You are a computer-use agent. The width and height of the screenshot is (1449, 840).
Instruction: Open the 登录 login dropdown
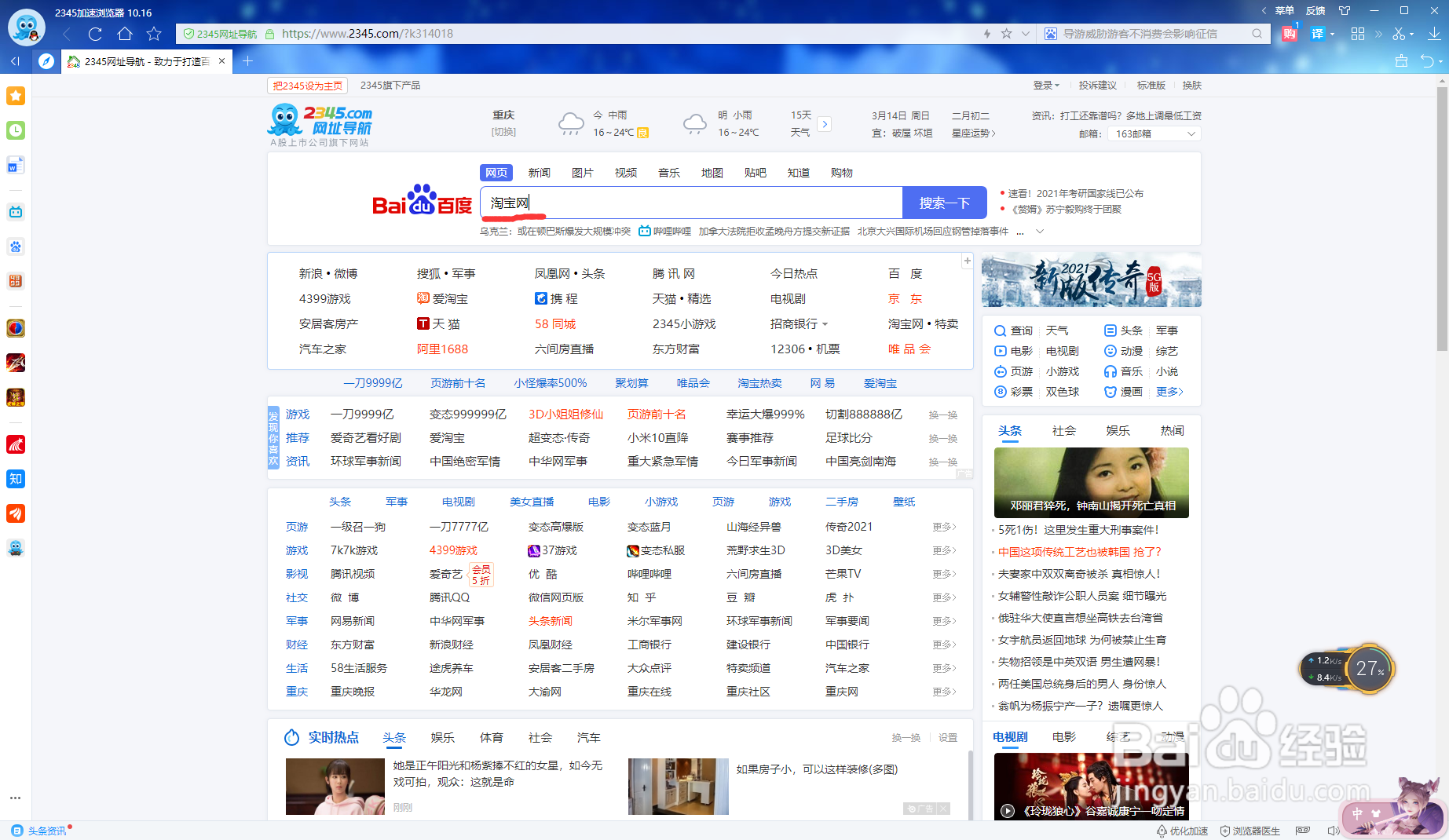[x=1046, y=86]
